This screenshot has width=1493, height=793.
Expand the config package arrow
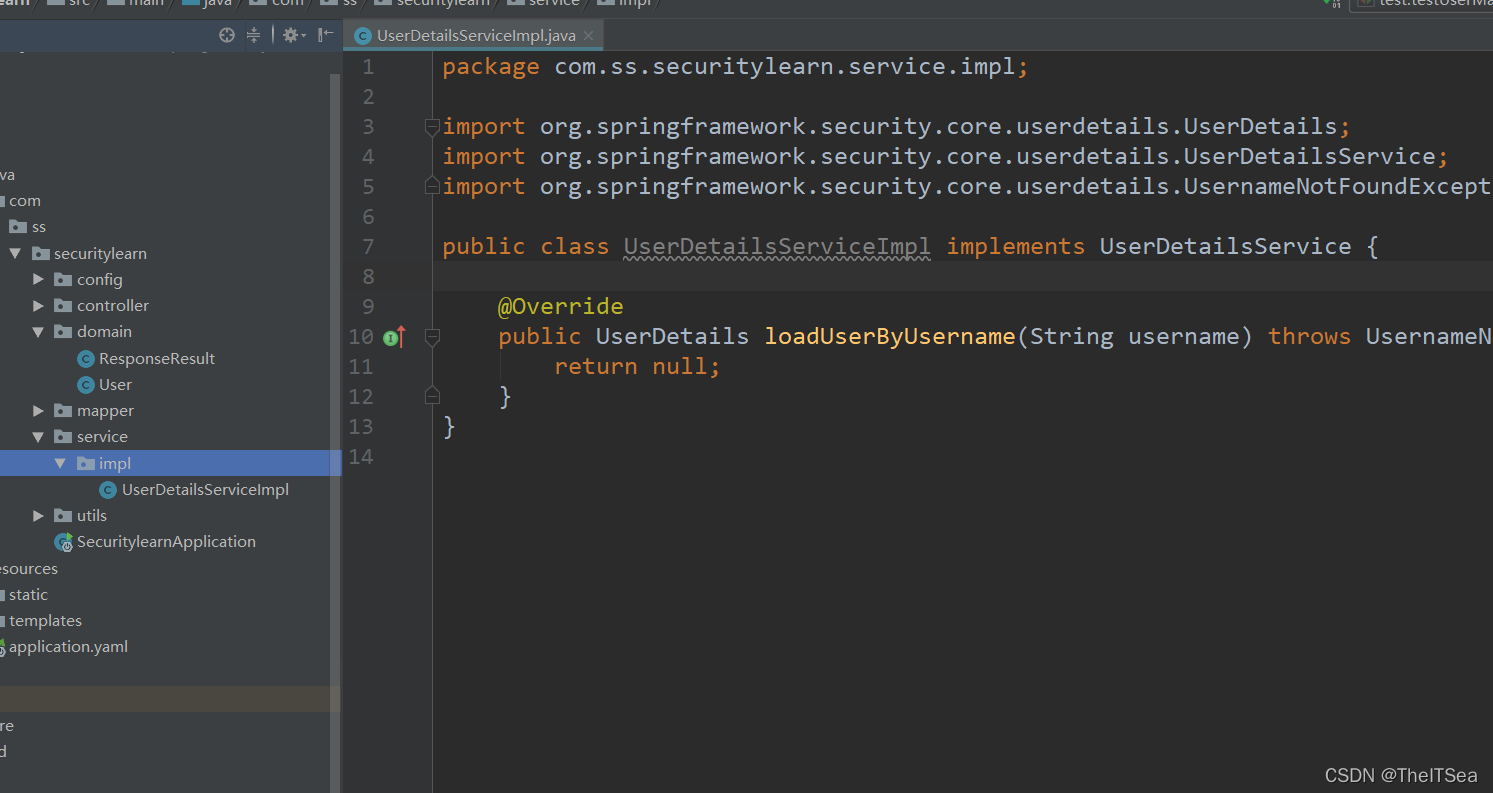pos(38,280)
